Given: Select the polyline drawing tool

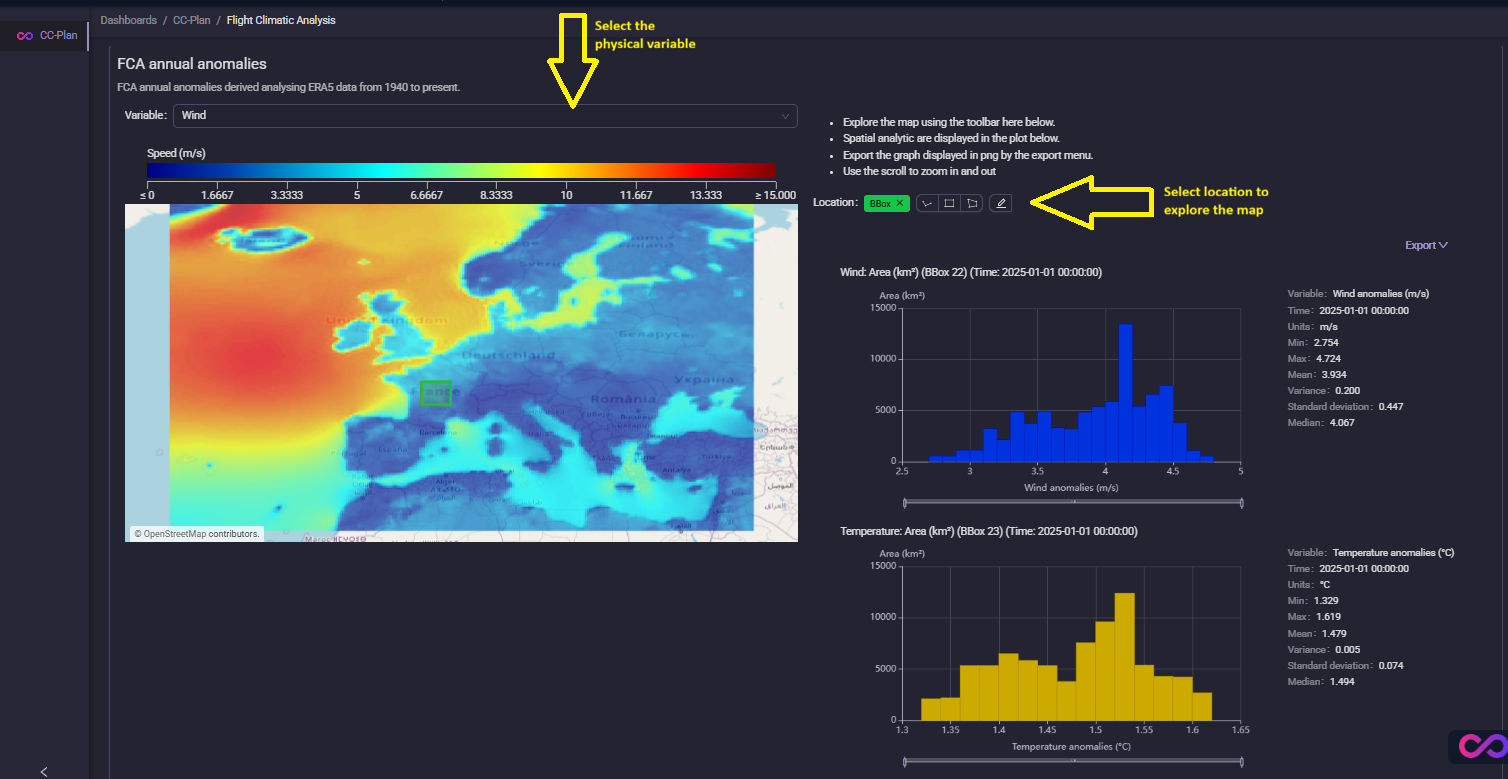Looking at the screenshot, I should pos(927,203).
